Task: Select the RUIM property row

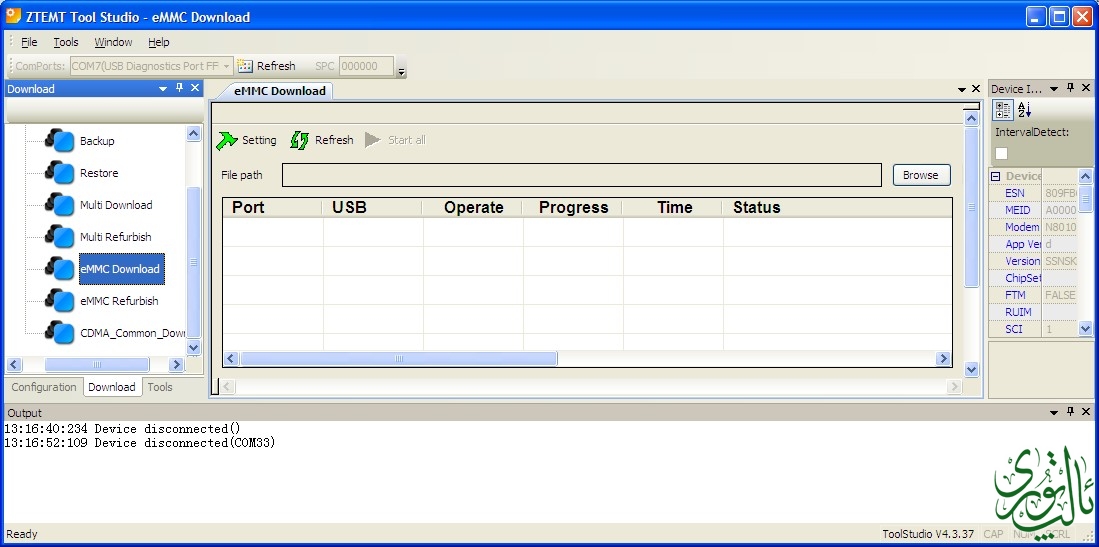Action: click(x=1033, y=312)
